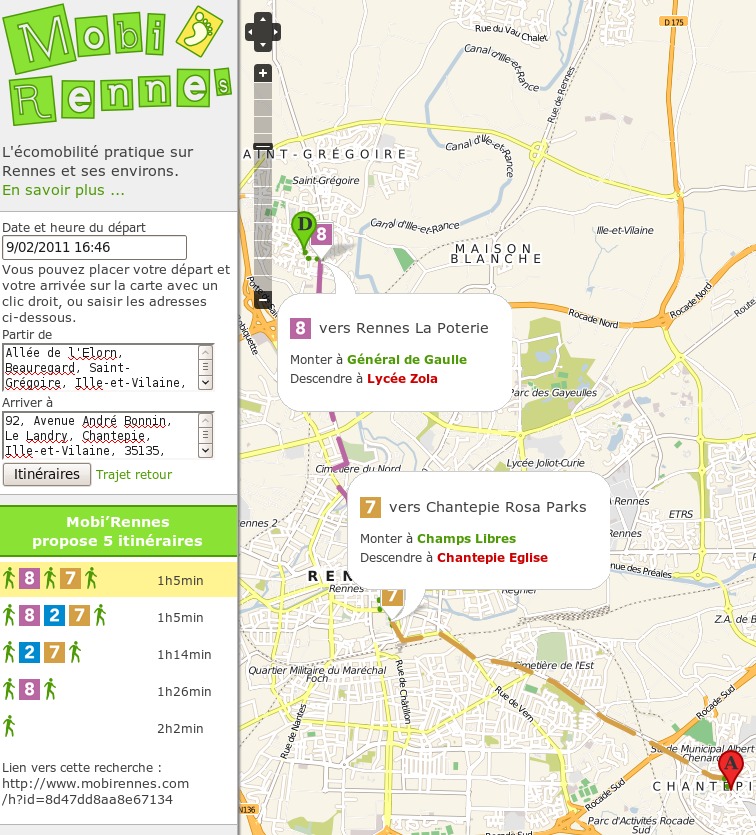Click the search link URL text

[95, 791]
